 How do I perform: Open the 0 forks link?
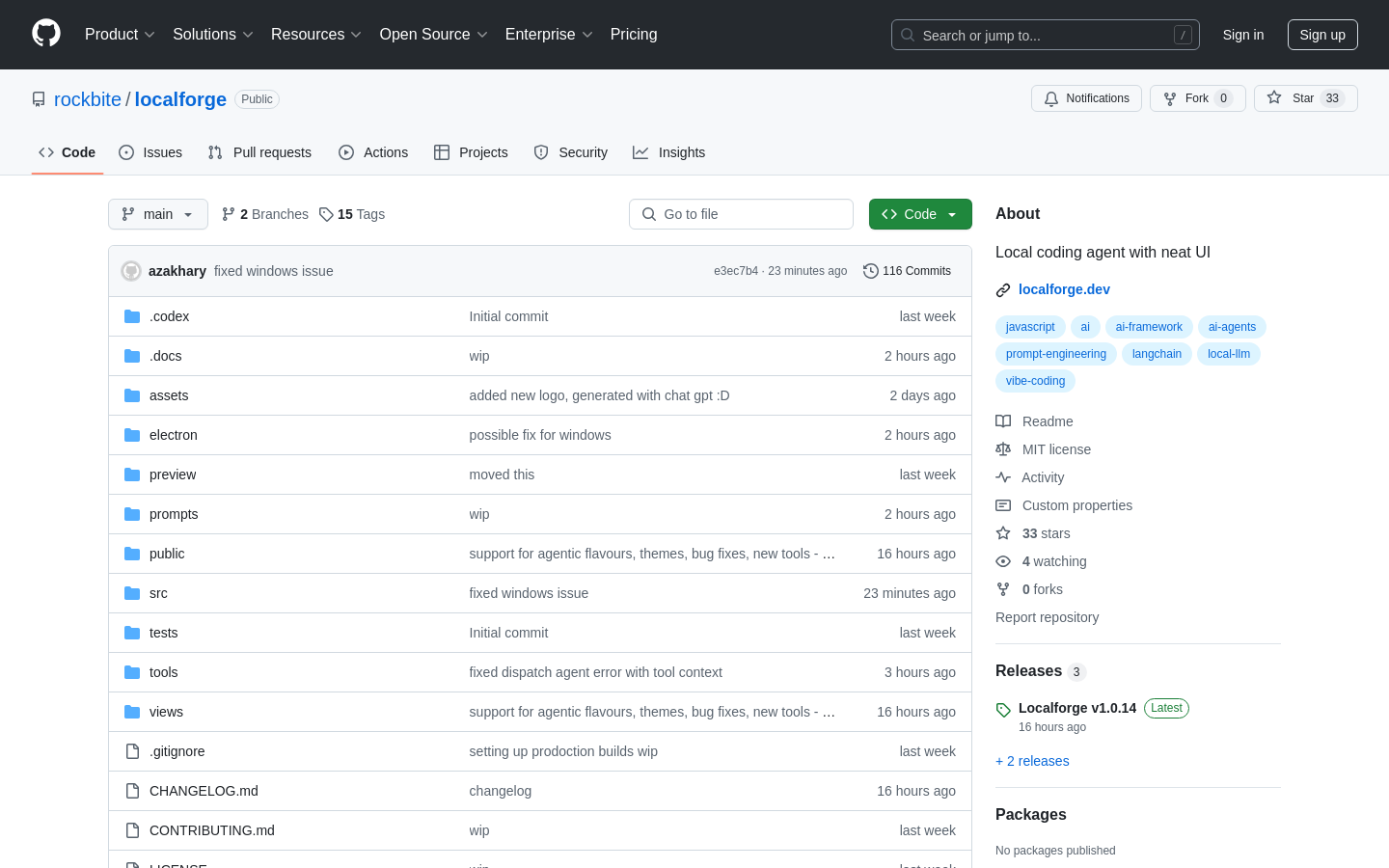coord(1042,589)
